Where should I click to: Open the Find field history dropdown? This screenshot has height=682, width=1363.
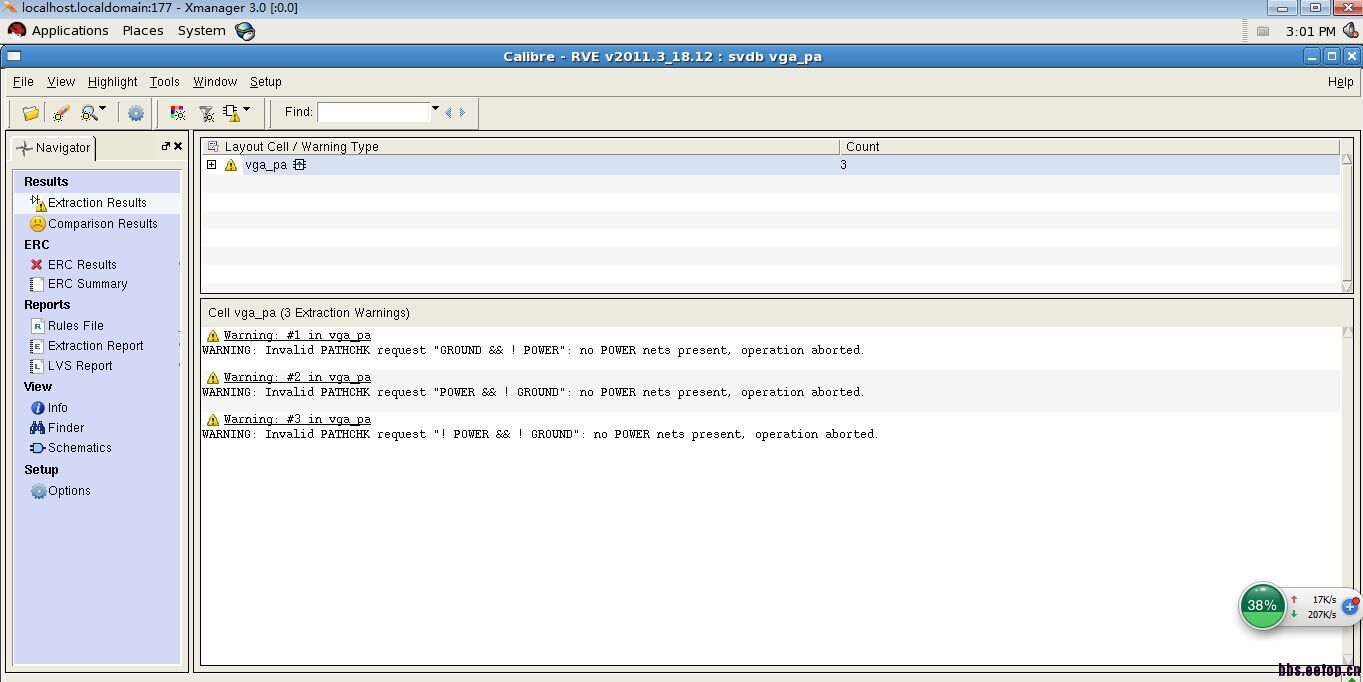435,109
